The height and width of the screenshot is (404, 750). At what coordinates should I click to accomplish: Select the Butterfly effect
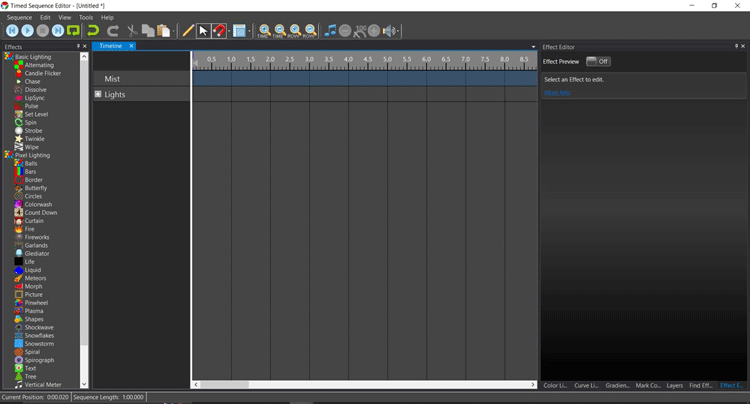coord(36,188)
